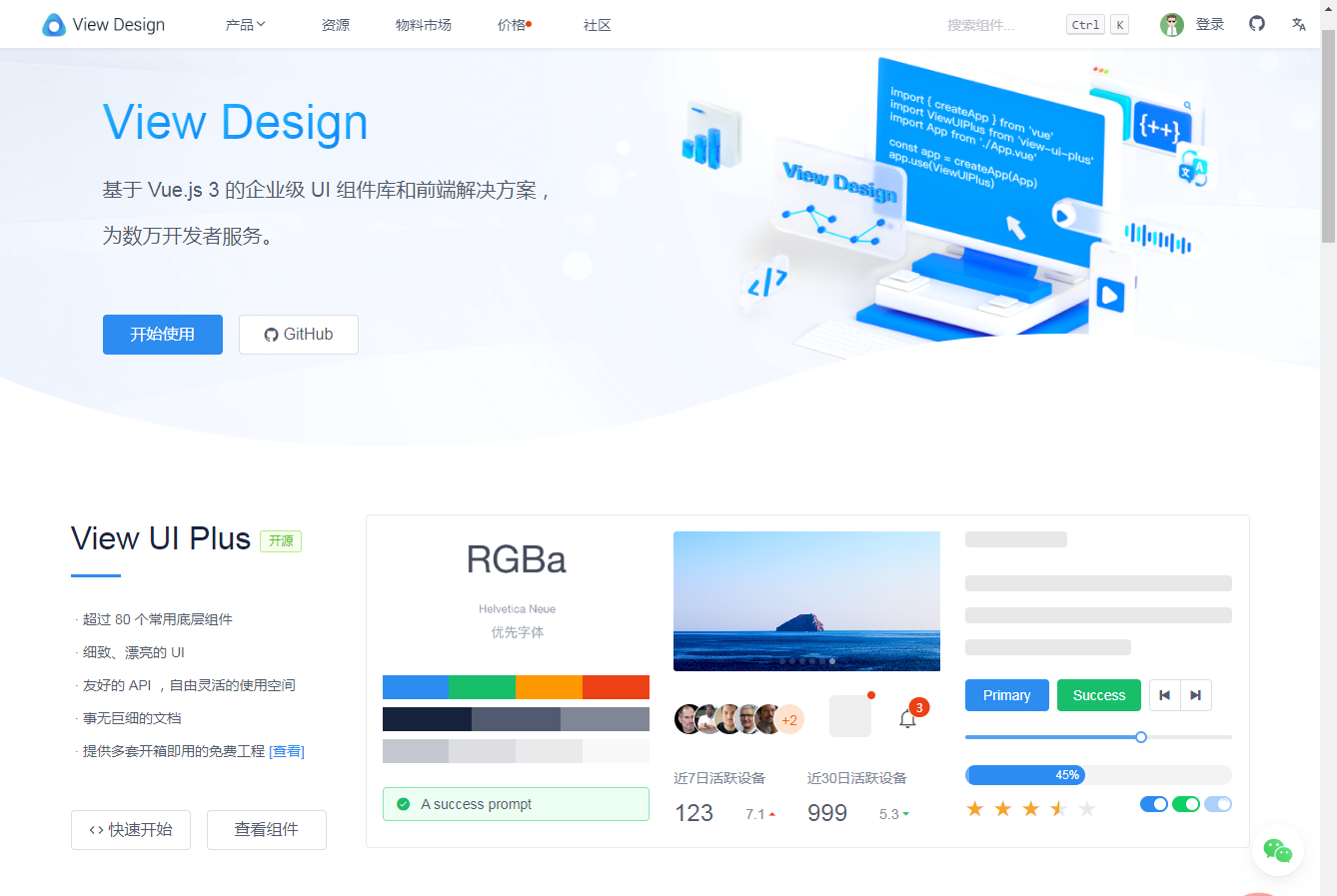
Task: Click the empty fifth rating star
Action: 1087,808
